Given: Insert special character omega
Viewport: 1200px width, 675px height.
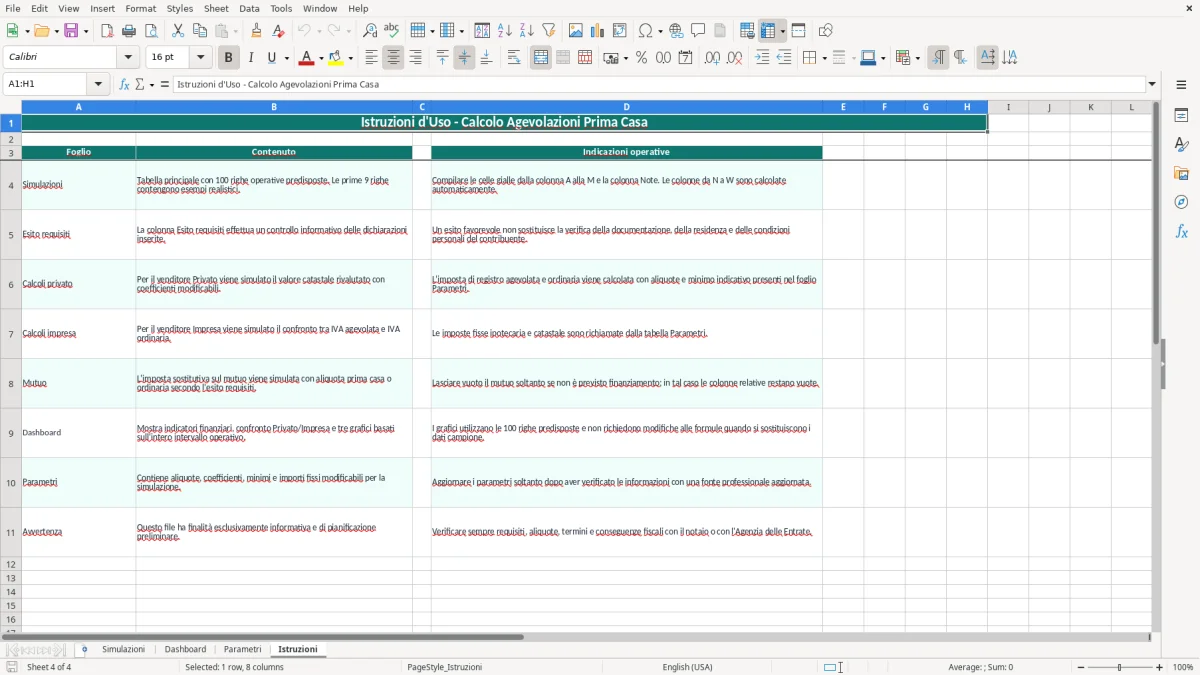Looking at the screenshot, I should click(x=646, y=31).
